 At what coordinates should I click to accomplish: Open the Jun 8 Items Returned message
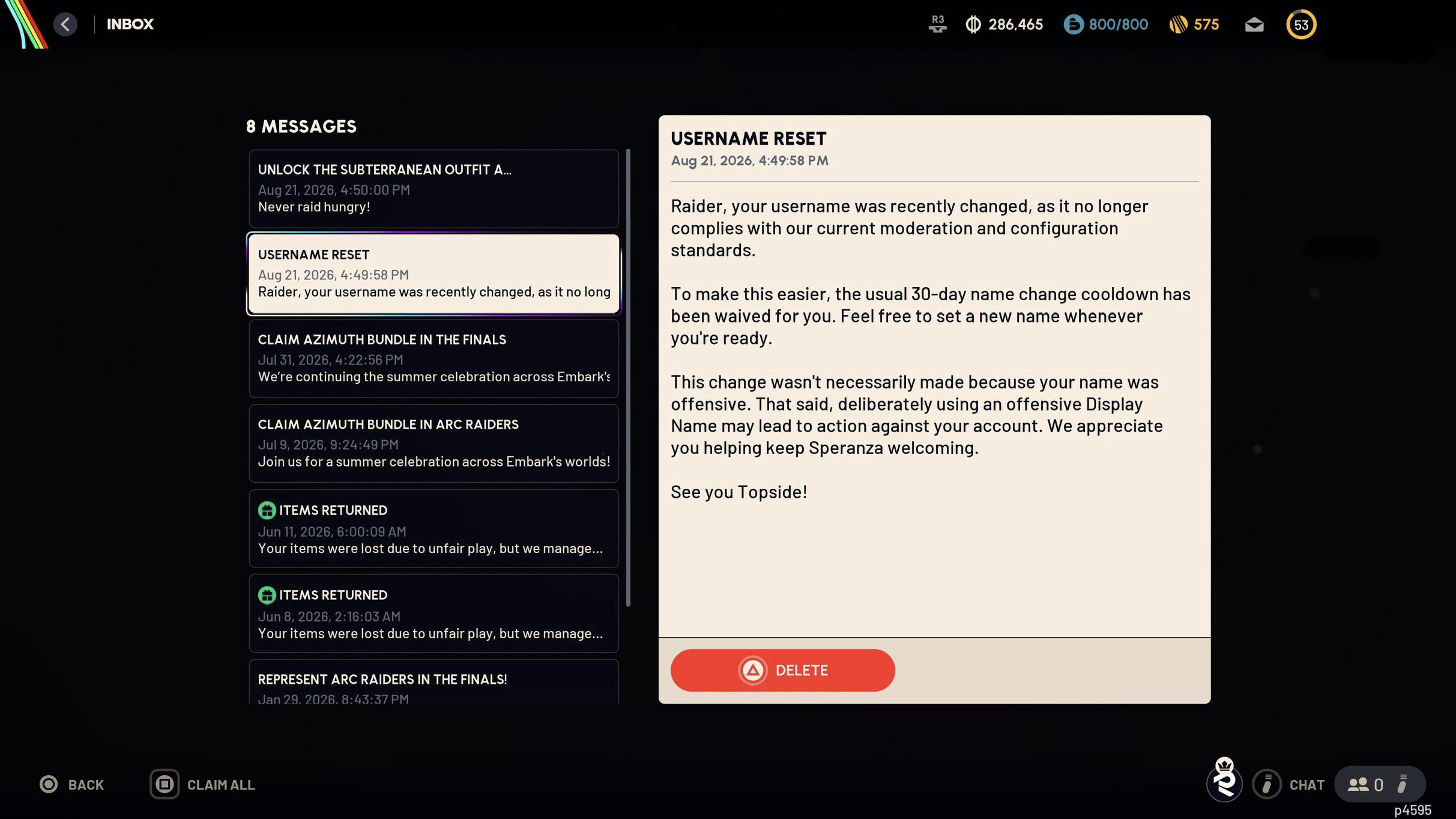tap(433, 613)
